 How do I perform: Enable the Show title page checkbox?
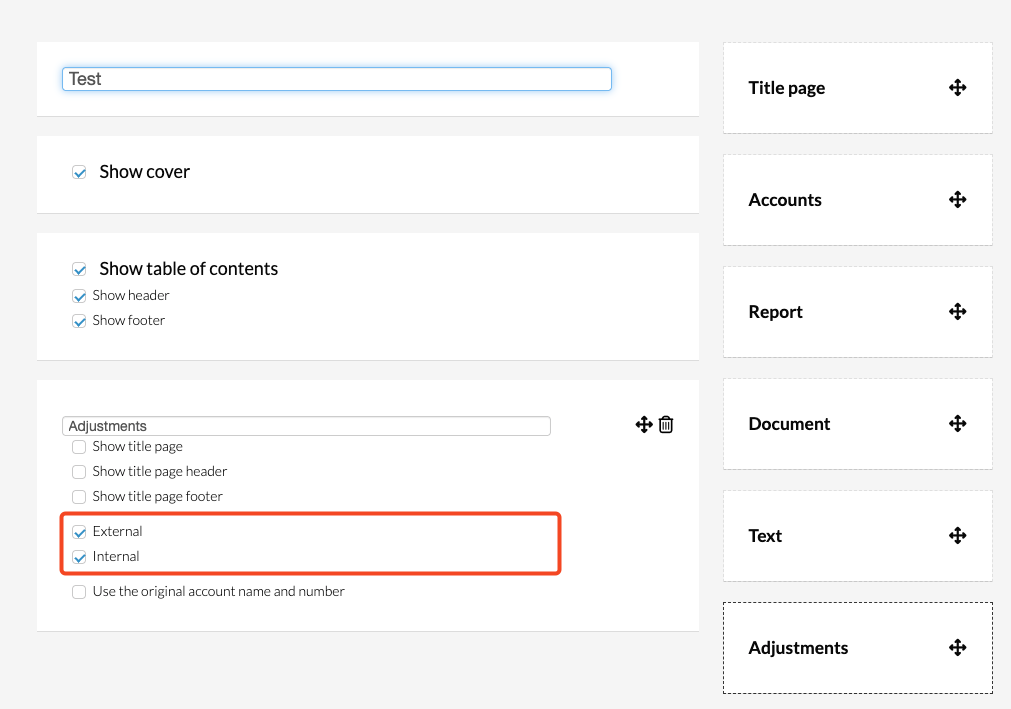pyautogui.click(x=79, y=447)
